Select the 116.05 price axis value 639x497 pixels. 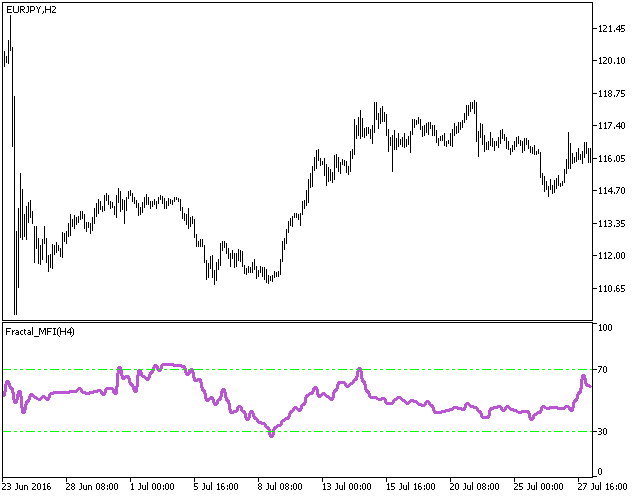pyautogui.click(x=611, y=159)
